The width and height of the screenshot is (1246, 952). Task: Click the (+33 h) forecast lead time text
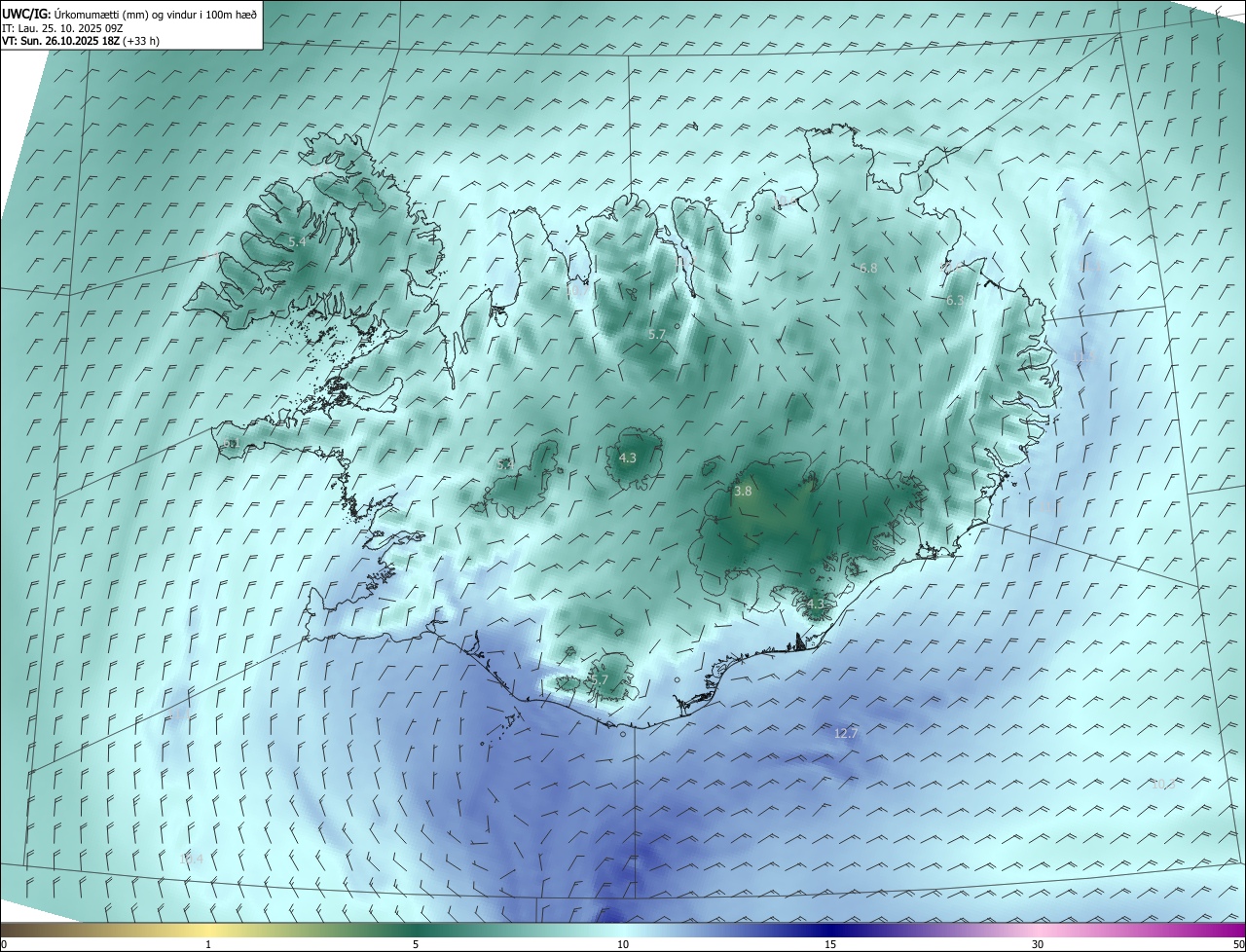coord(141,41)
